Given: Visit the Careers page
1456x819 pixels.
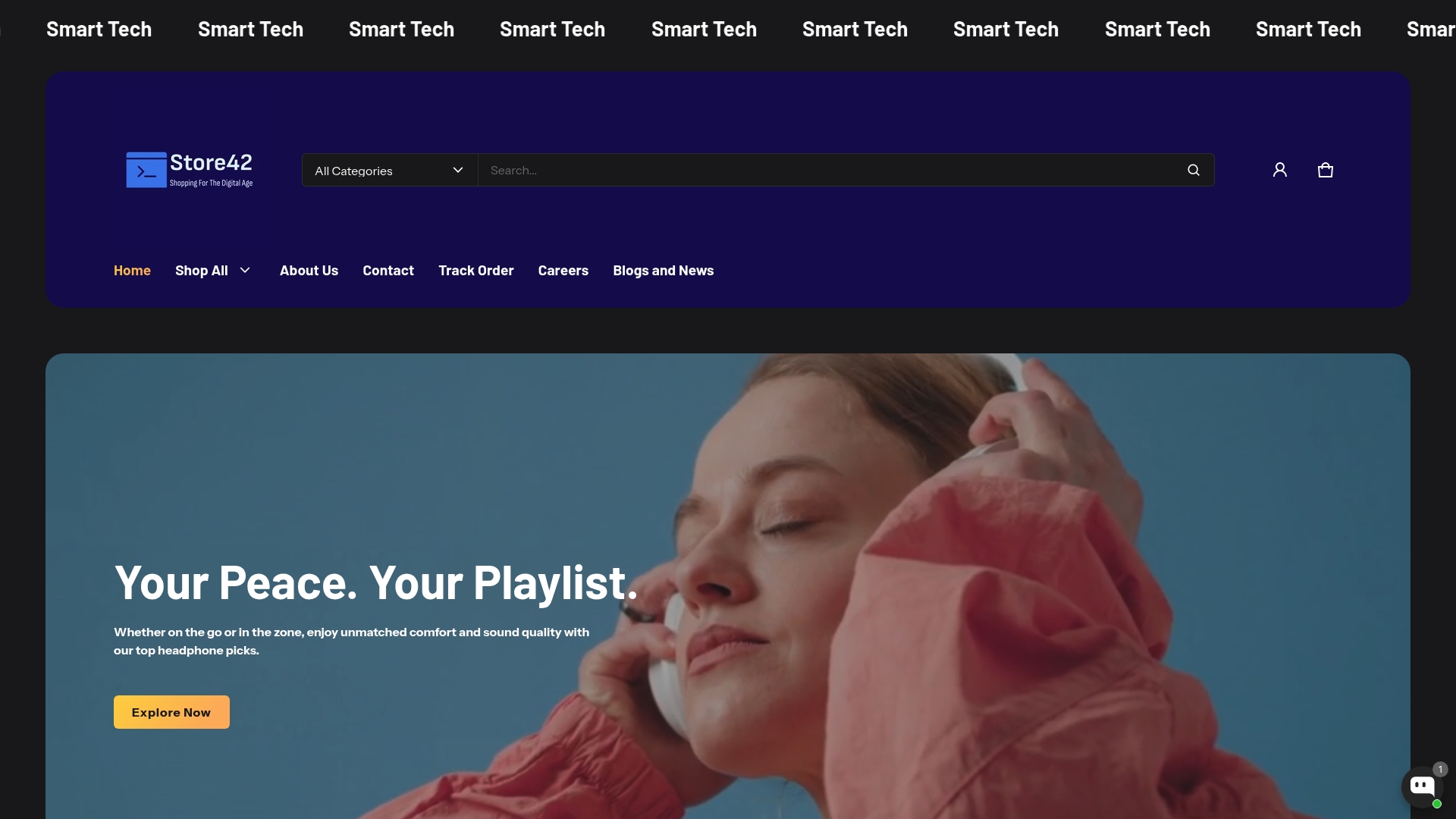Looking at the screenshot, I should tap(563, 271).
